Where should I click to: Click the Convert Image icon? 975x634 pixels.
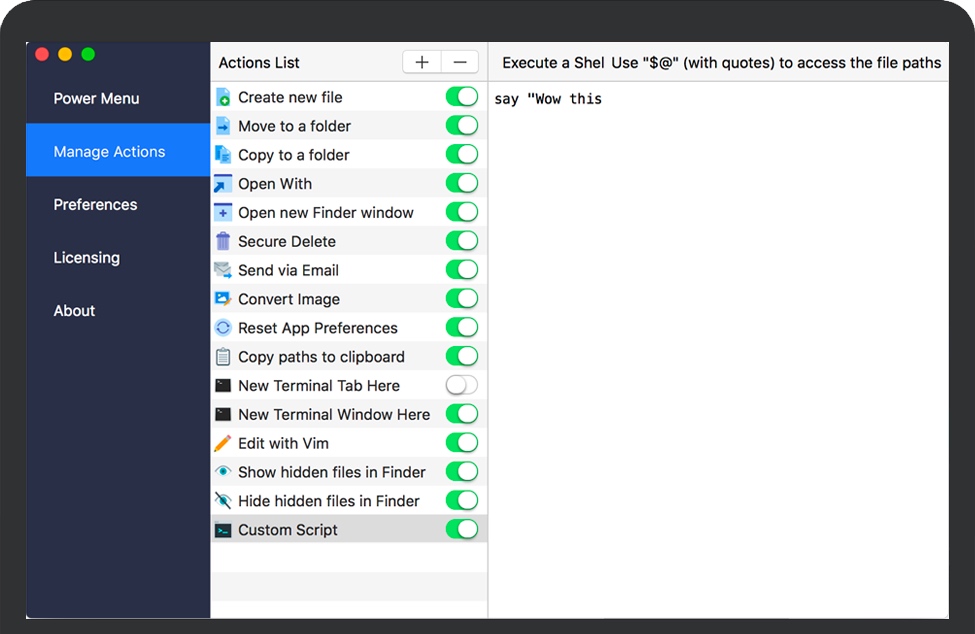pyautogui.click(x=224, y=299)
